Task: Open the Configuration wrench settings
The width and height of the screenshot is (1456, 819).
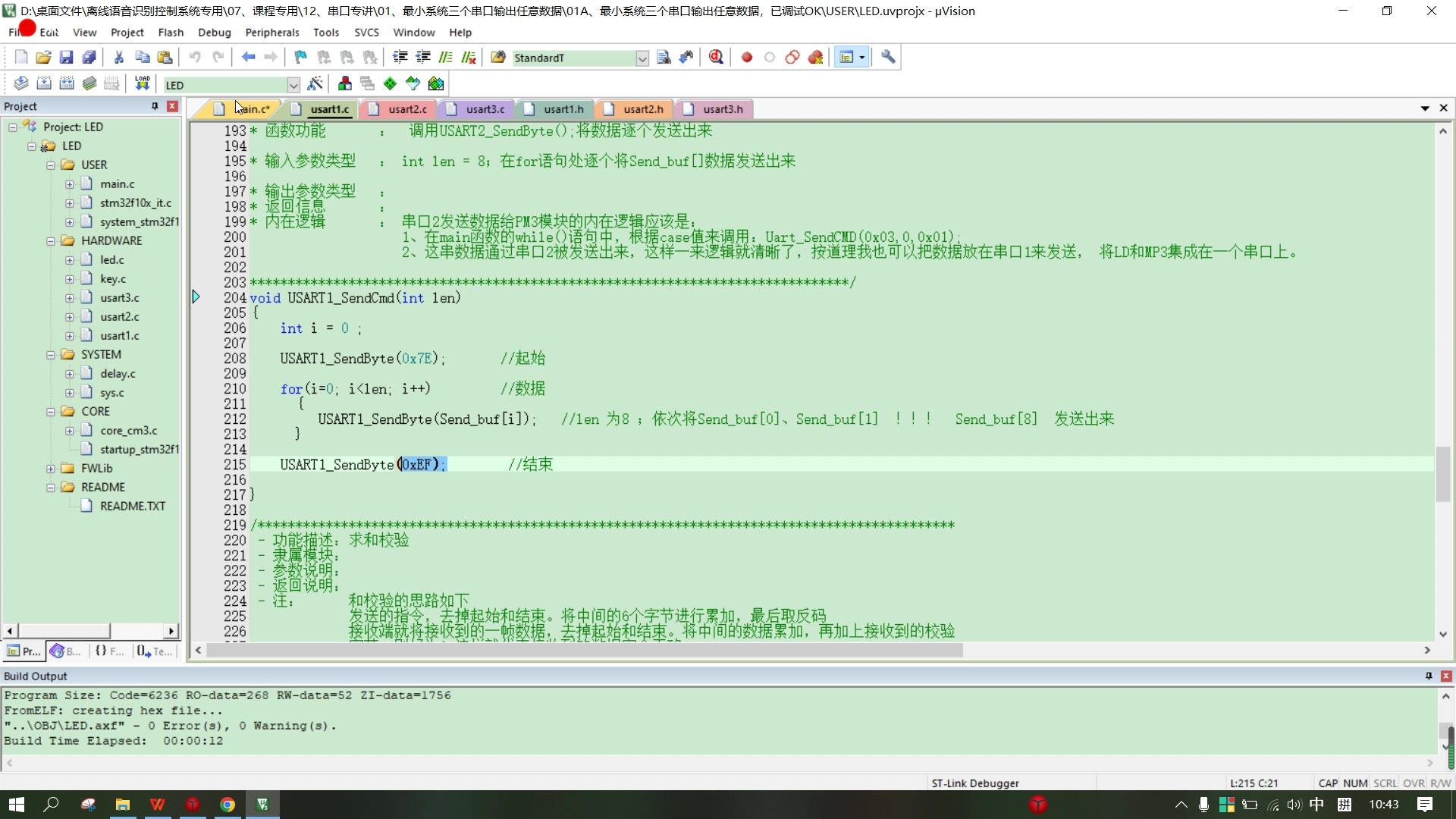Action: pos(887,57)
